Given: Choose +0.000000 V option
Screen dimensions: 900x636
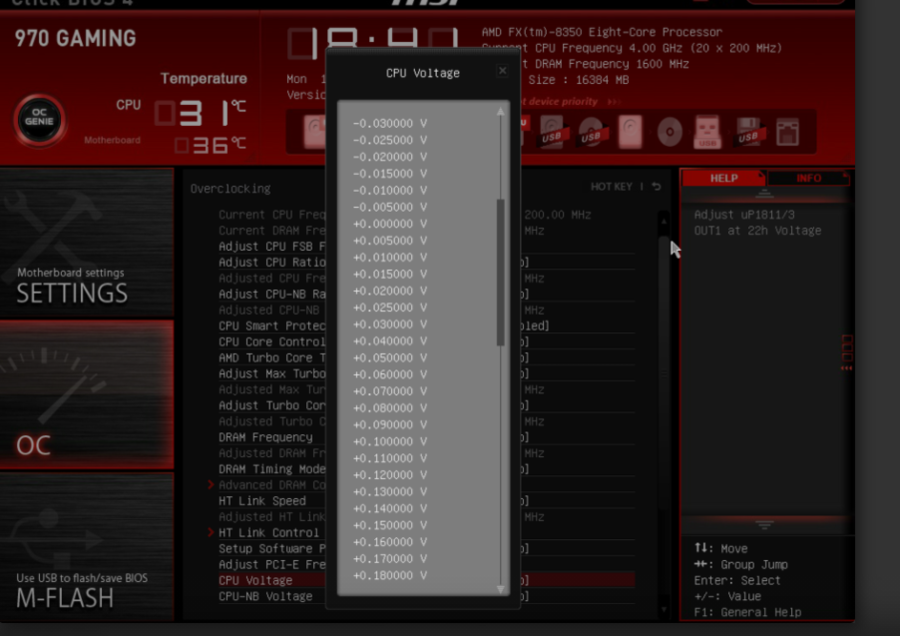Looking at the screenshot, I should pos(390,224).
